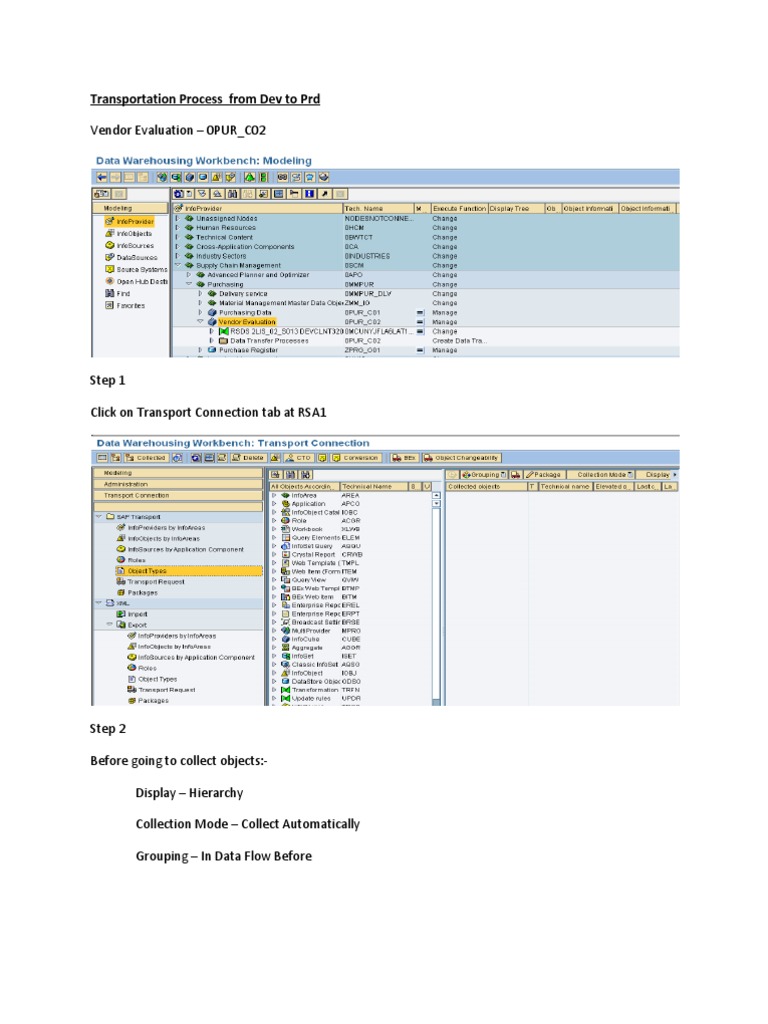Click the binoculars Find icon in InfoProvider toolbar
Image resolution: width=768 pixels, height=1024 pixels.
tap(232, 194)
